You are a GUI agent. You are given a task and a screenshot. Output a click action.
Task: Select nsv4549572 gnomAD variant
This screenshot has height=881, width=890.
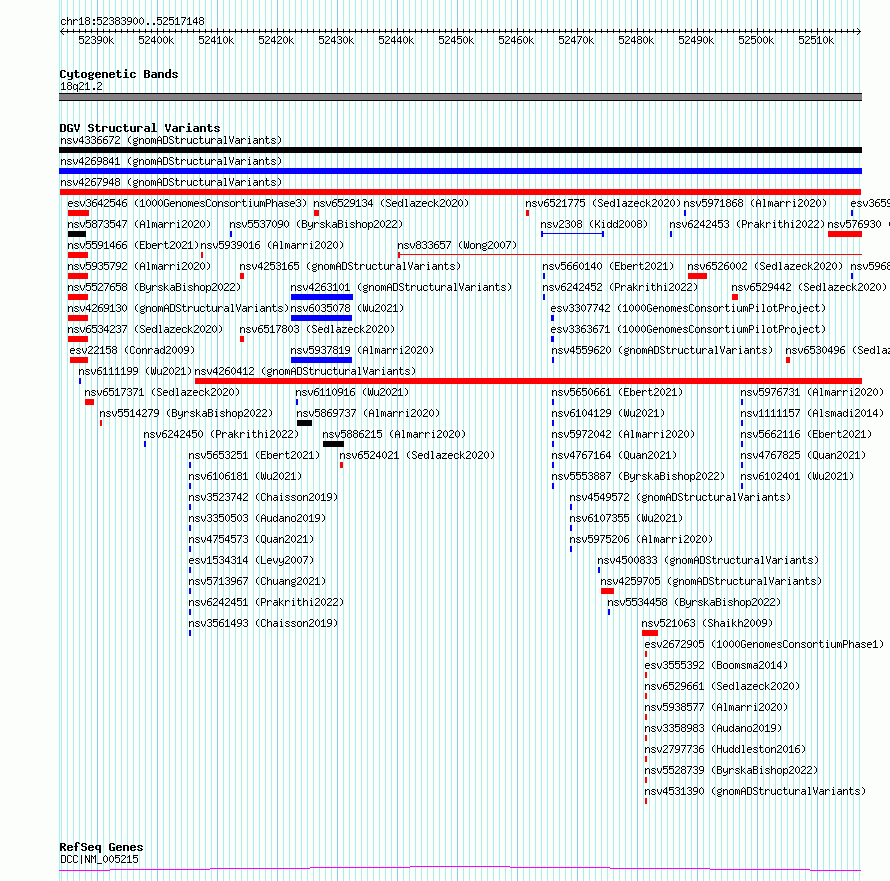point(680,497)
